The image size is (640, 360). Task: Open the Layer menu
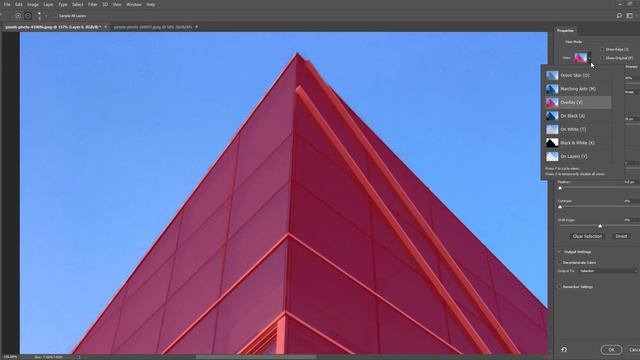click(x=49, y=4)
